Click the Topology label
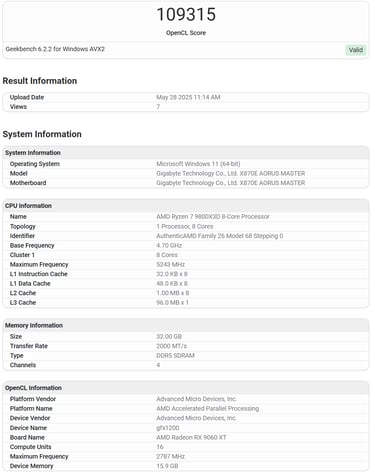The height and width of the screenshot is (472, 375). [23, 226]
